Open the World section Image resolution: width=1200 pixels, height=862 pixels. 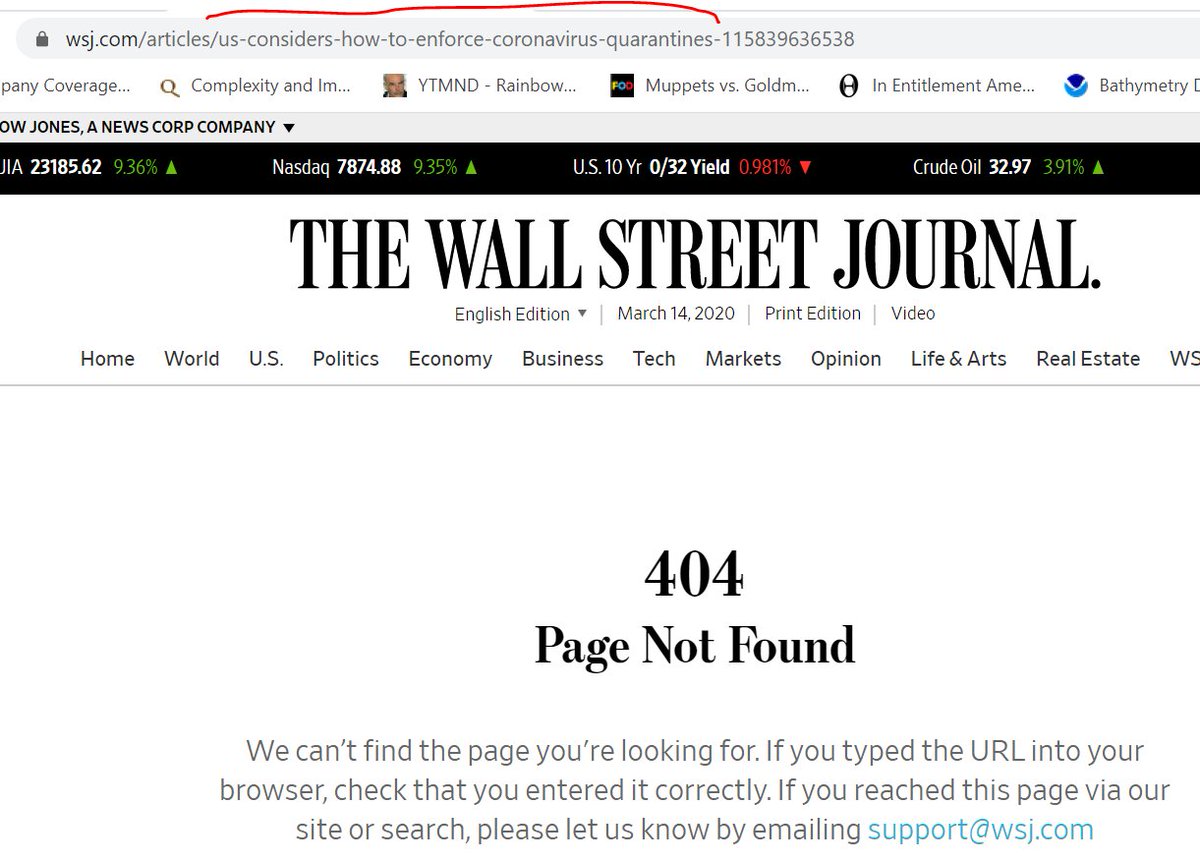pos(192,359)
